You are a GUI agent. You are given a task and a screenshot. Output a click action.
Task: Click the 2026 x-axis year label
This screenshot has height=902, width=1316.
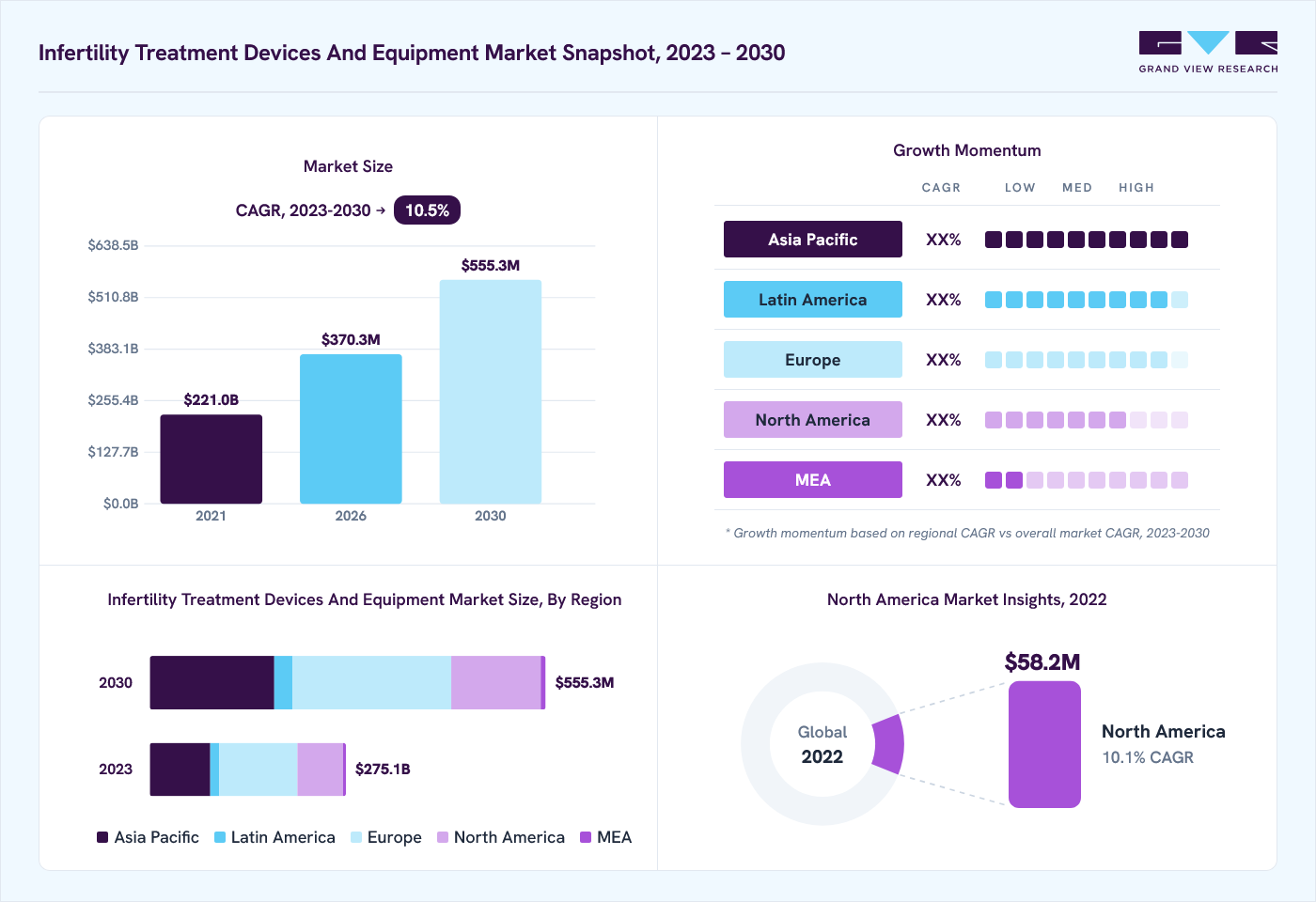pyautogui.click(x=351, y=516)
